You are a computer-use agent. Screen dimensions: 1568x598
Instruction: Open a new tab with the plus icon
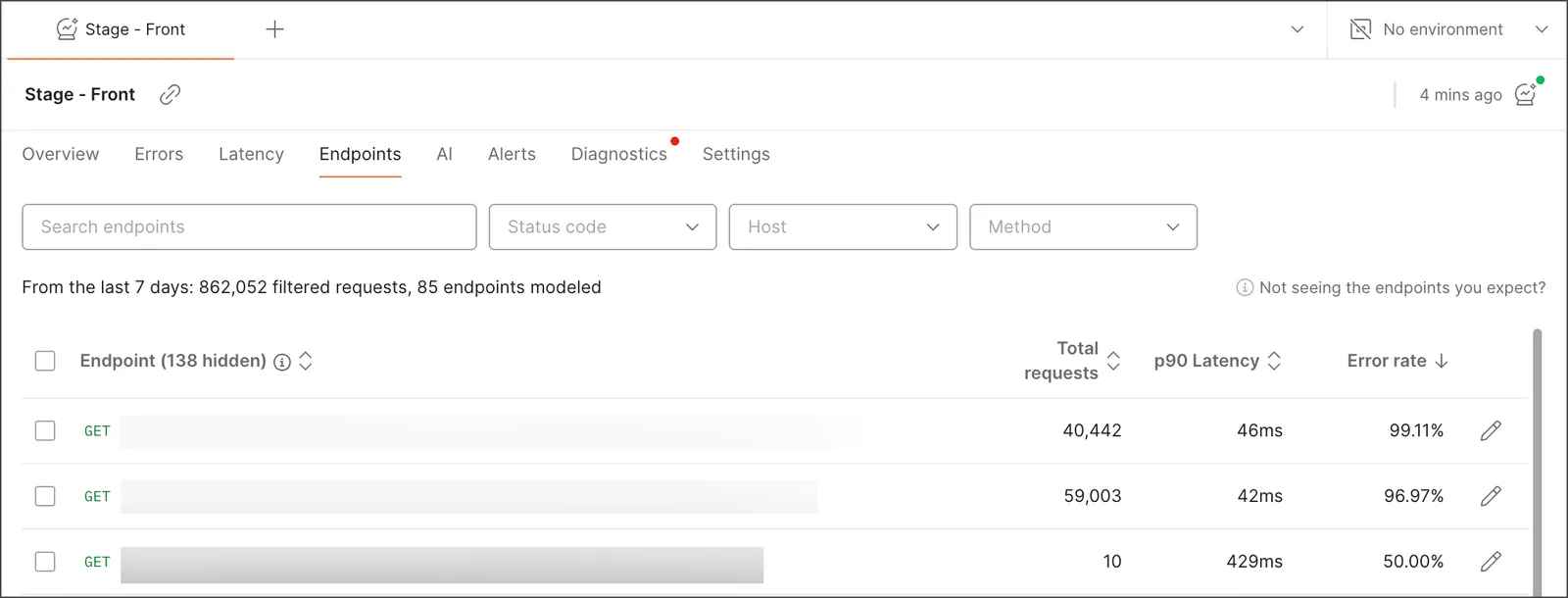point(274,29)
